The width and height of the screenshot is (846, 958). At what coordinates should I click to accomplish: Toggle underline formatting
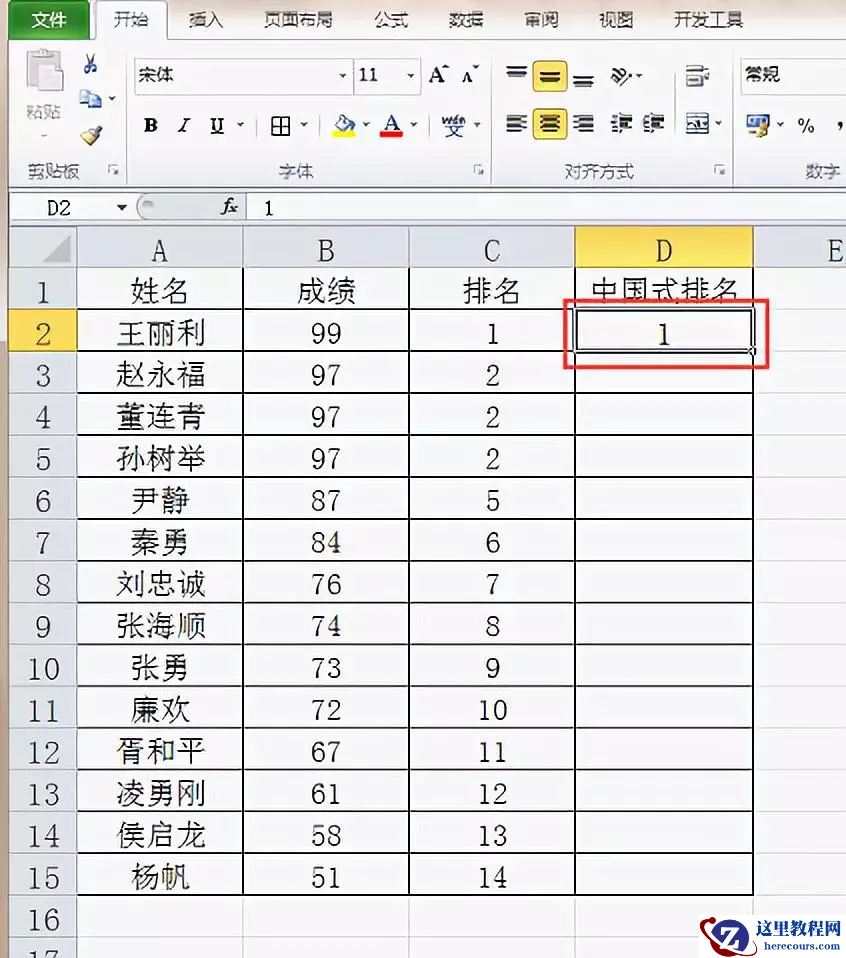point(217,126)
